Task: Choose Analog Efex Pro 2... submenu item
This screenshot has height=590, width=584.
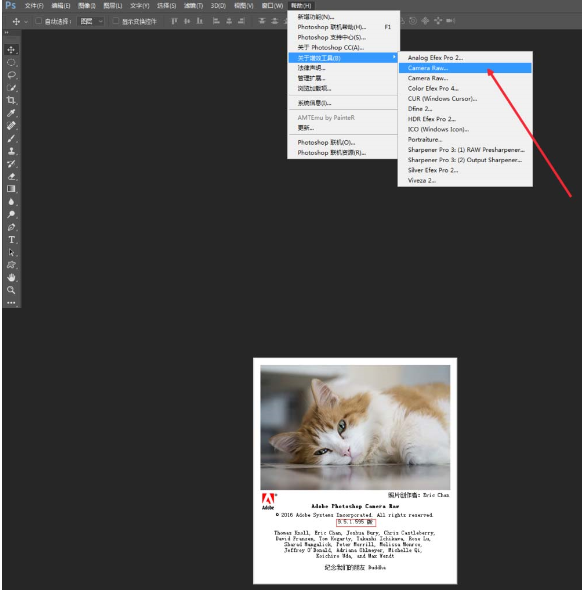Action: point(465,58)
